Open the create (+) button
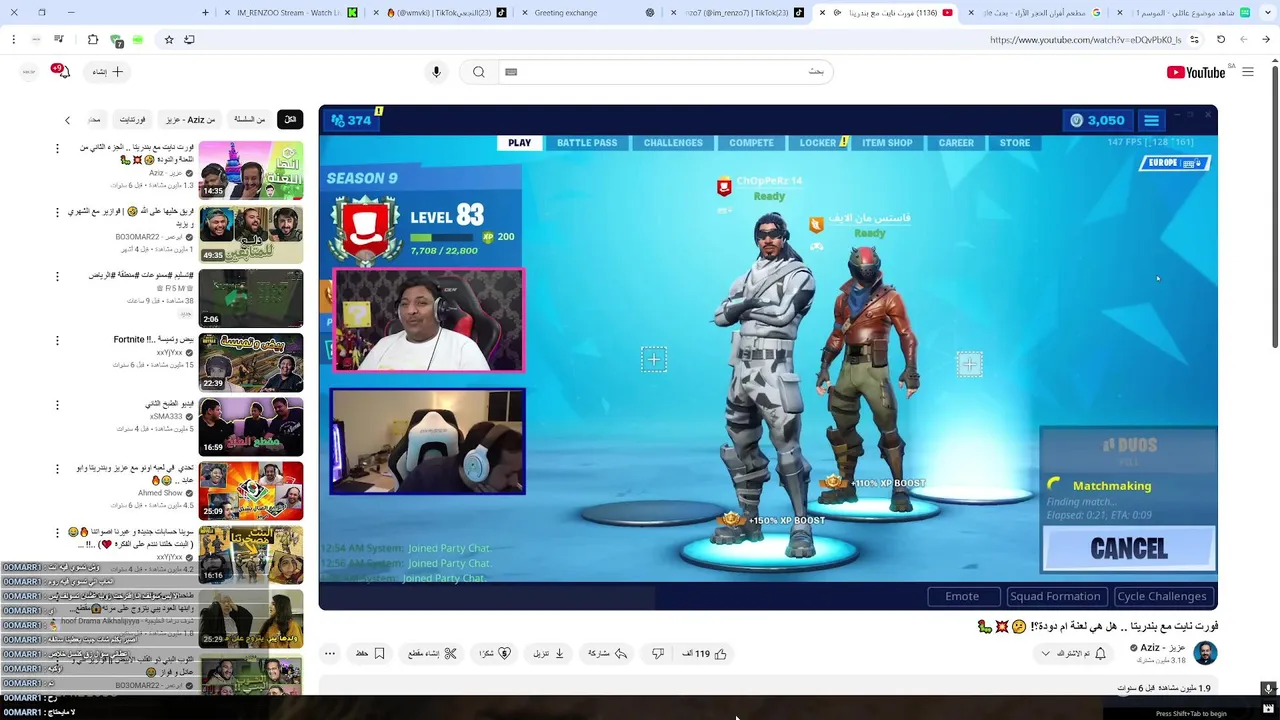 click(108, 72)
